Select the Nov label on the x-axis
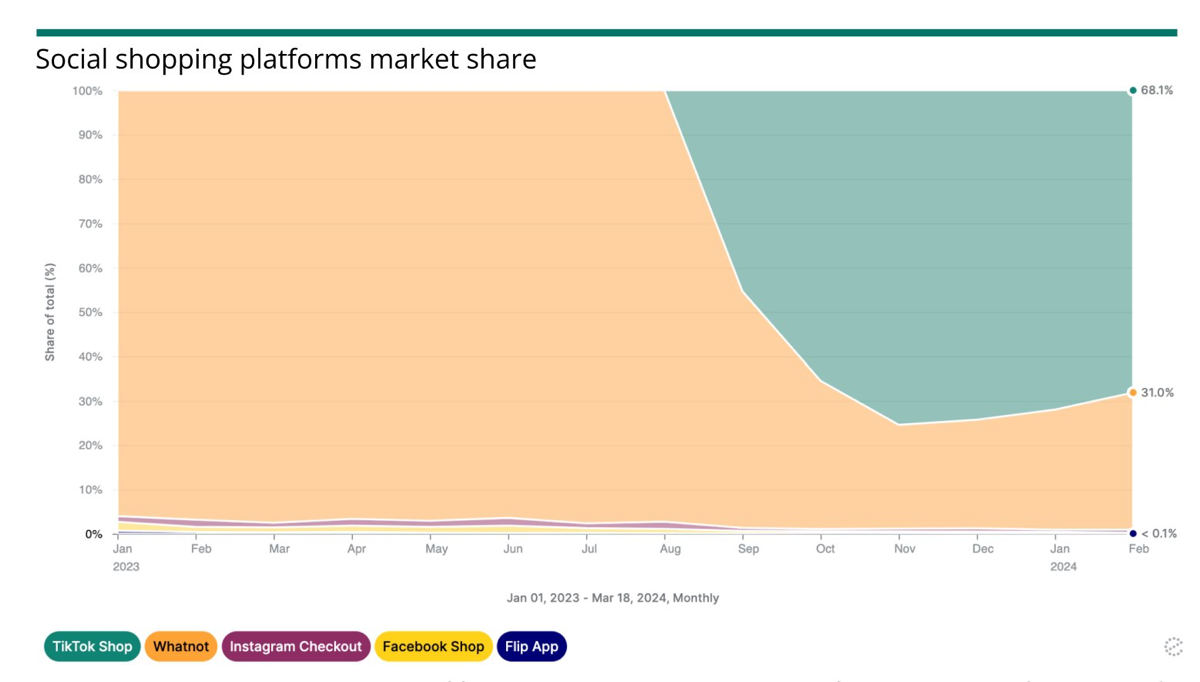 [x=904, y=549]
